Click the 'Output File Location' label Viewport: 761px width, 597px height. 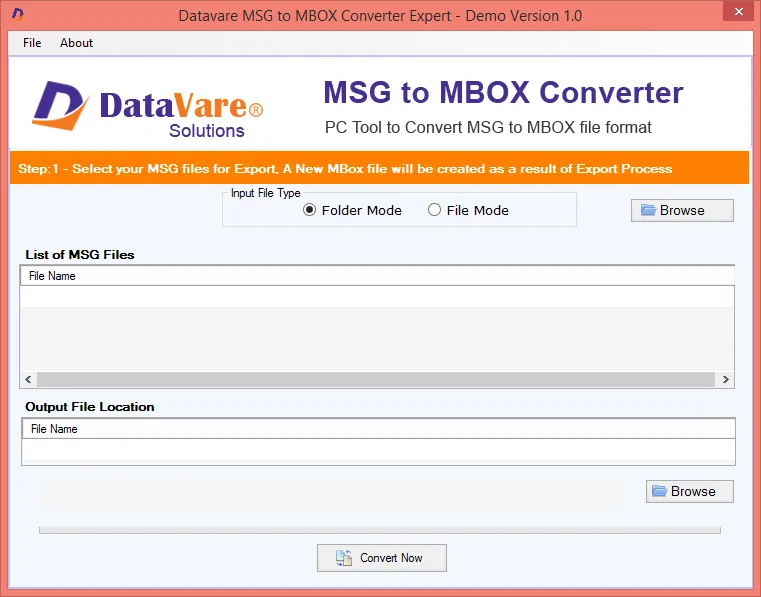click(x=90, y=407)
